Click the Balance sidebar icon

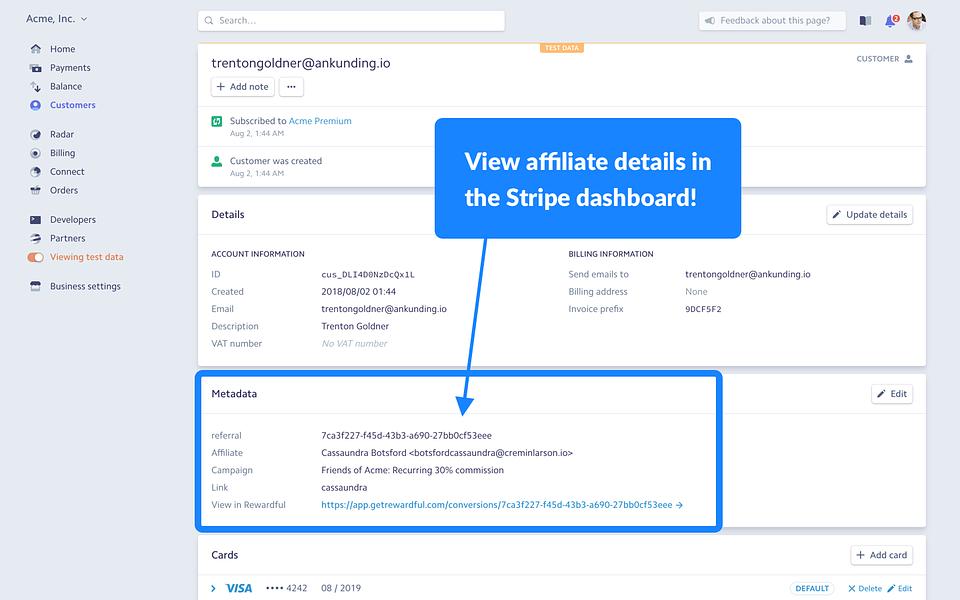pos(36,87)
